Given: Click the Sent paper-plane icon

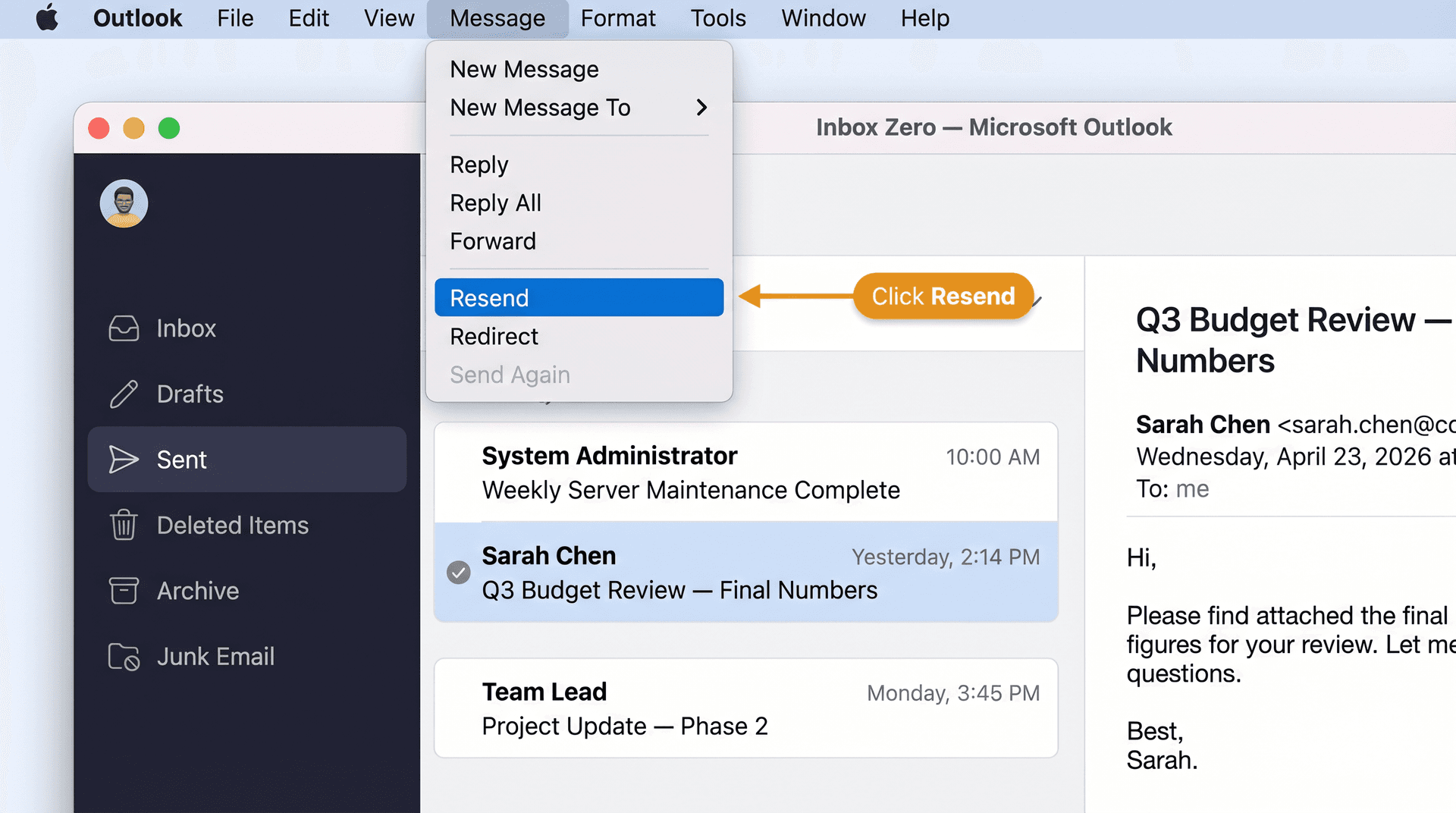Looking at the screenshot, I should 124,459.
